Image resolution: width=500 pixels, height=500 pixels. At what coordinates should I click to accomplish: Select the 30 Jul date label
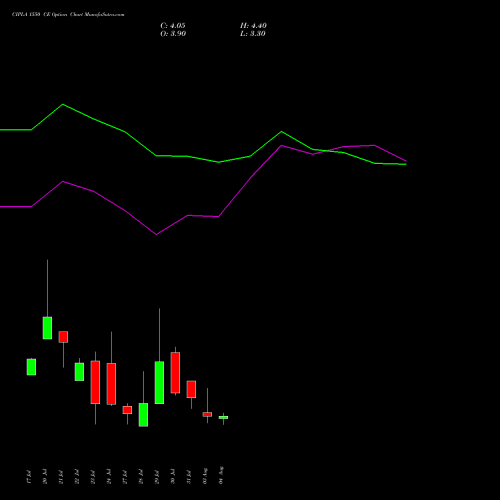point(173,477)
